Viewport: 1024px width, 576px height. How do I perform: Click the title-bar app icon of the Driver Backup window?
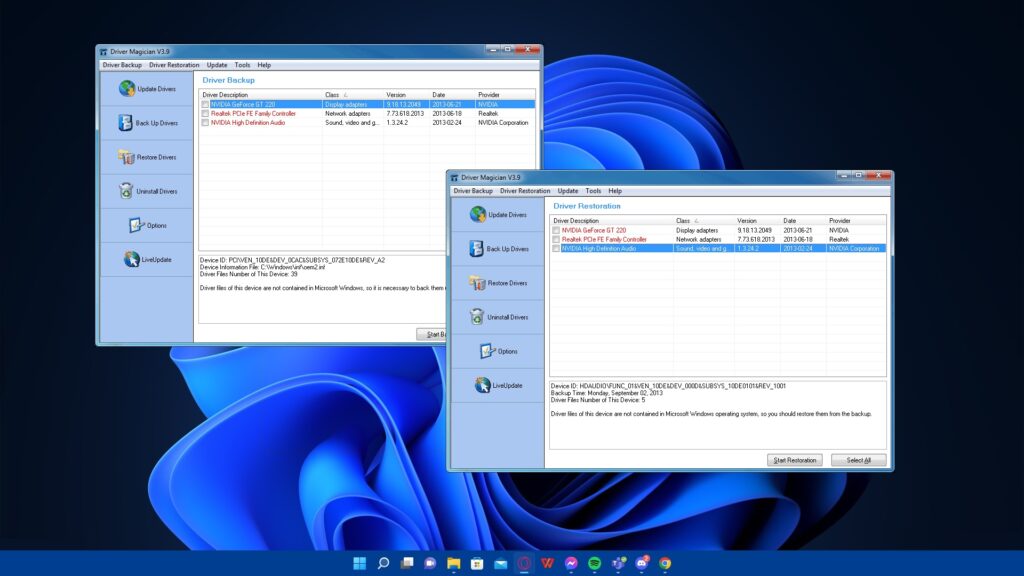coord(103,52)
